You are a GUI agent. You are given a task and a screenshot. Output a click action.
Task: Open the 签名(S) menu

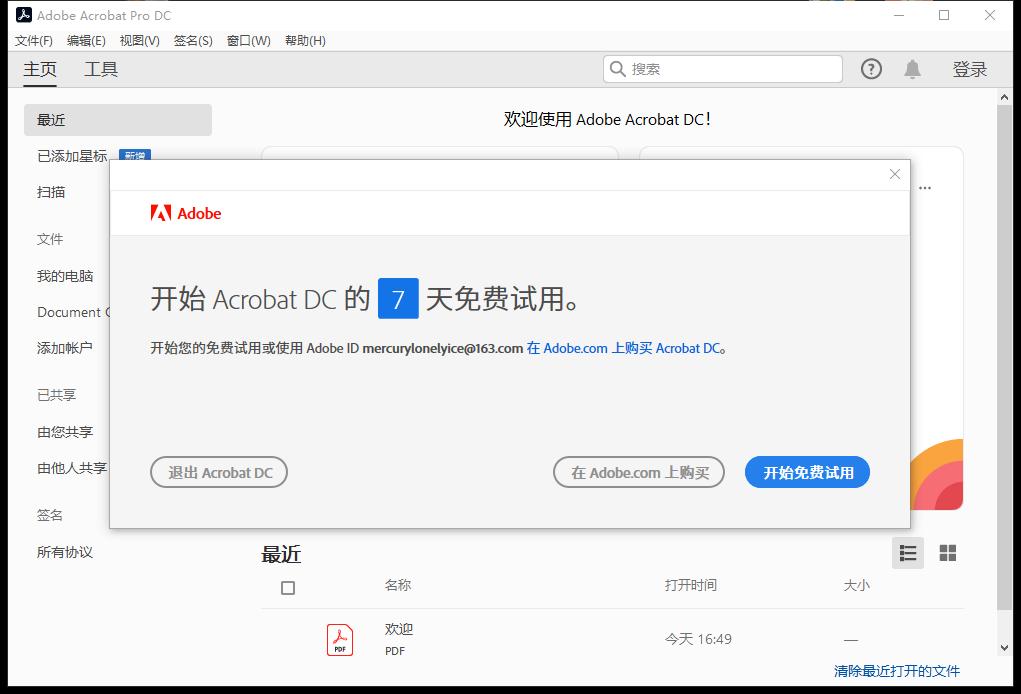(x=193, y=40)
